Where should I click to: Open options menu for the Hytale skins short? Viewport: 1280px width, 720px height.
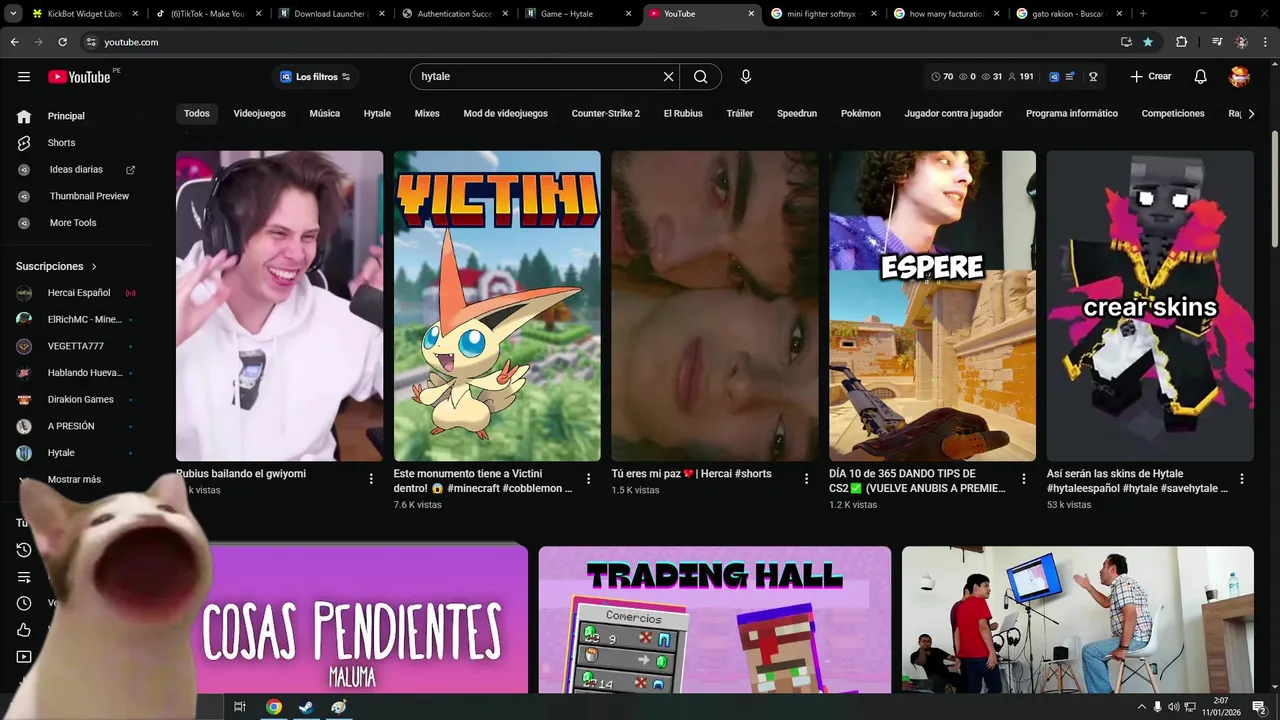[1242, 479]
